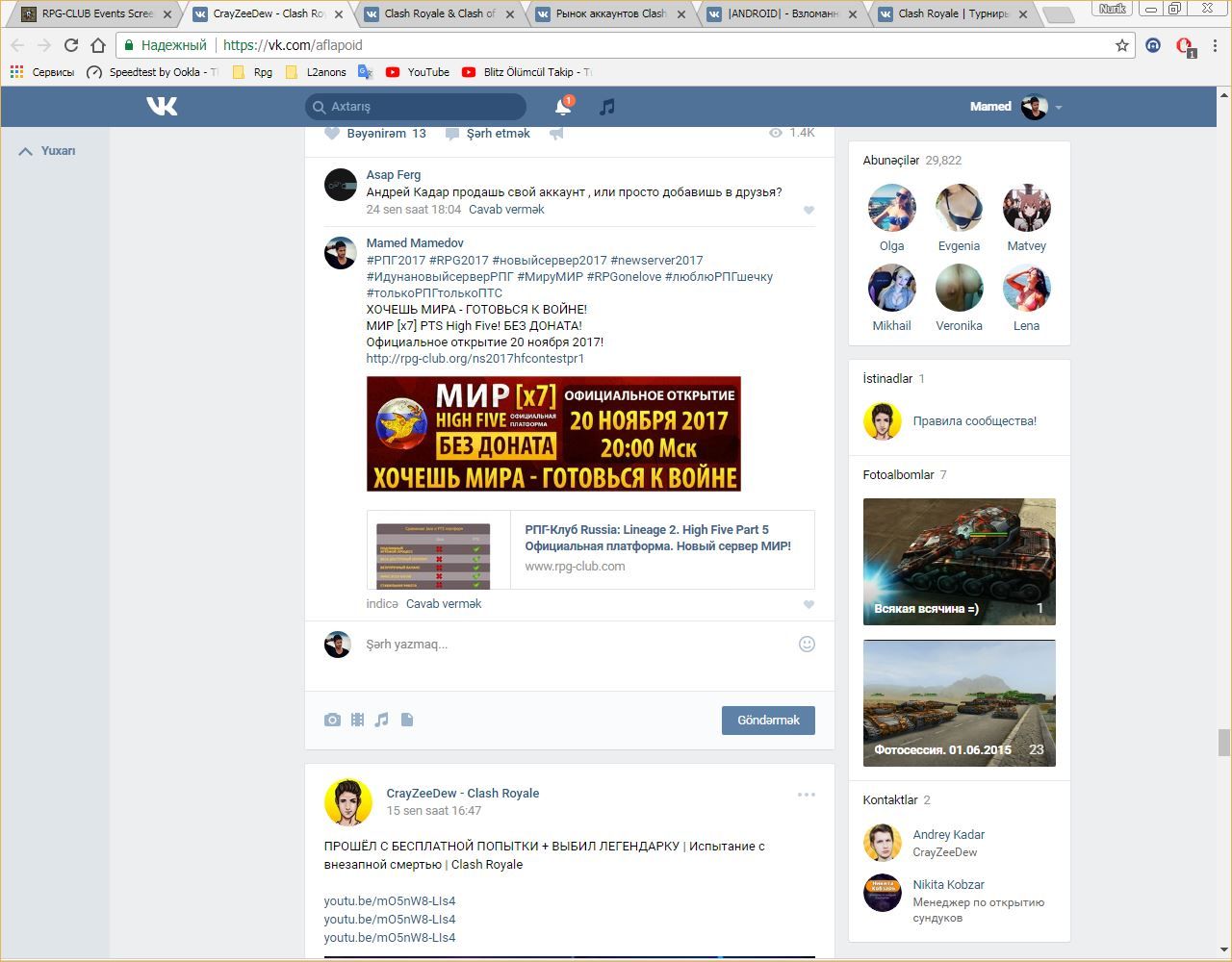
Task: Open the L2anons bookmark folder
Action: coord(316,72)
